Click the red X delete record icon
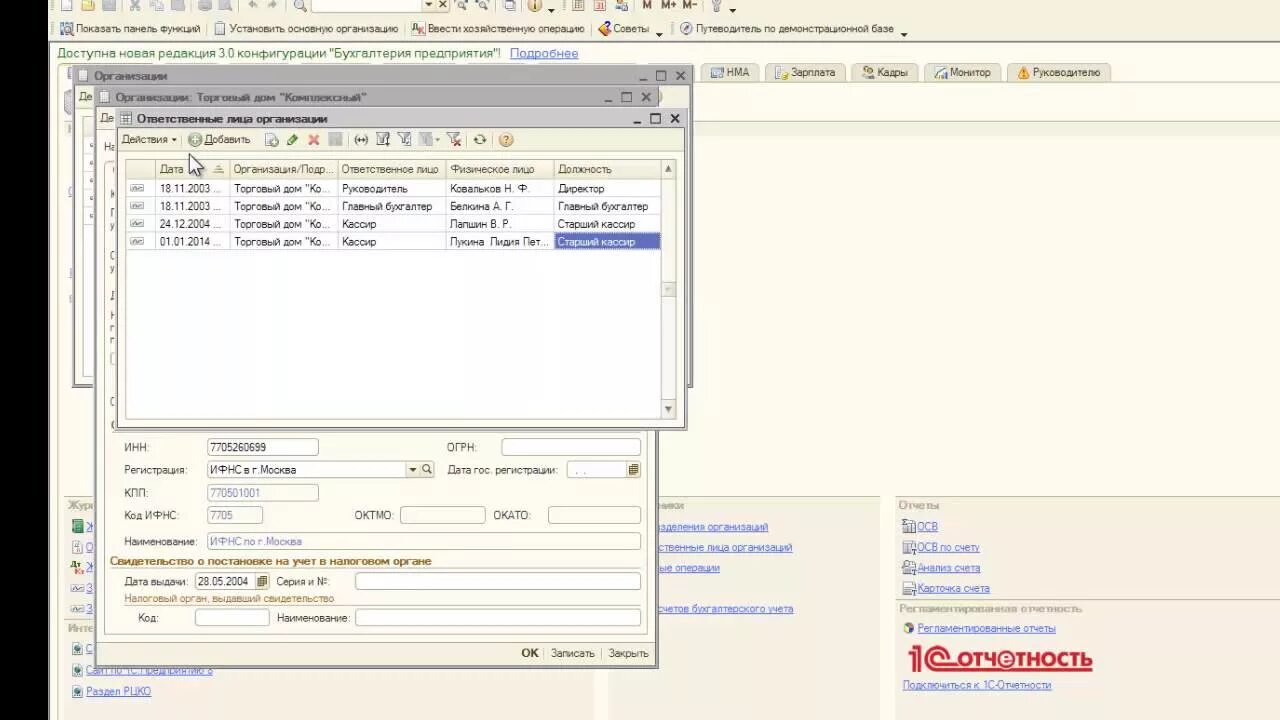This screenshot has width=1280, height=720. coord(313,140)
